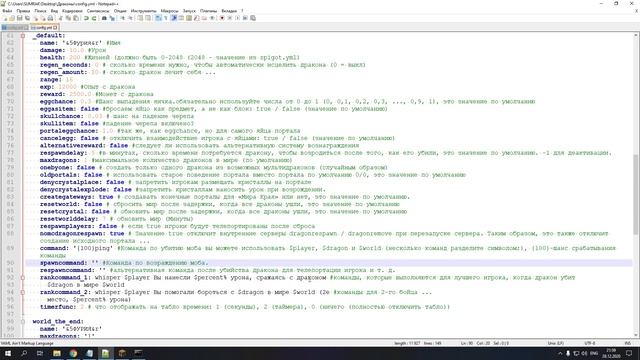Open the Windows notification center icon
640x360 pixels.
point(629,353)
